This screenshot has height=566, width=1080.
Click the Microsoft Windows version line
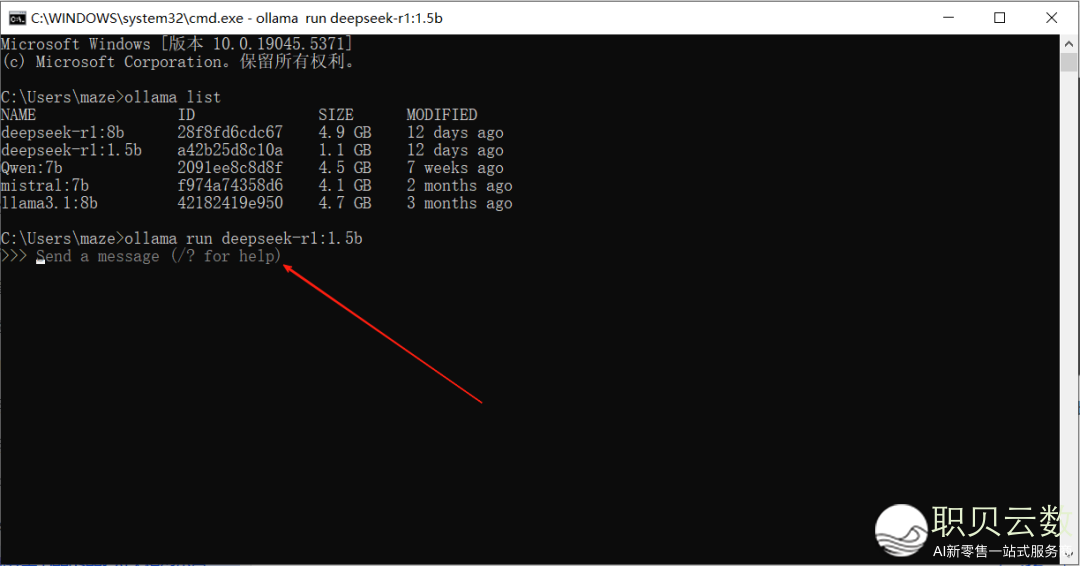pos(176,44)
